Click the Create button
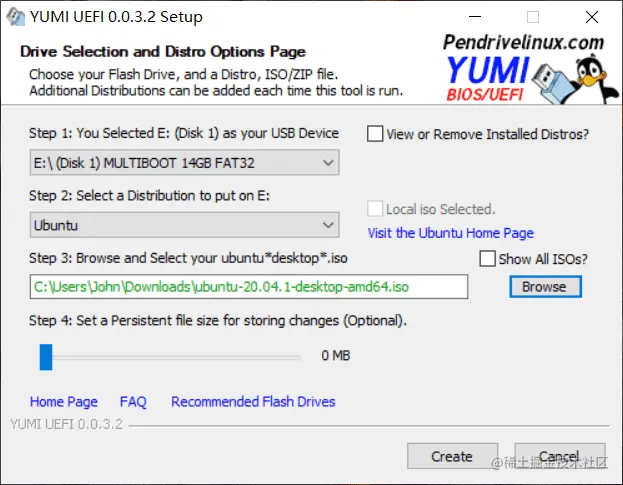This screenshot has height=485, width=623. (453, 456)
